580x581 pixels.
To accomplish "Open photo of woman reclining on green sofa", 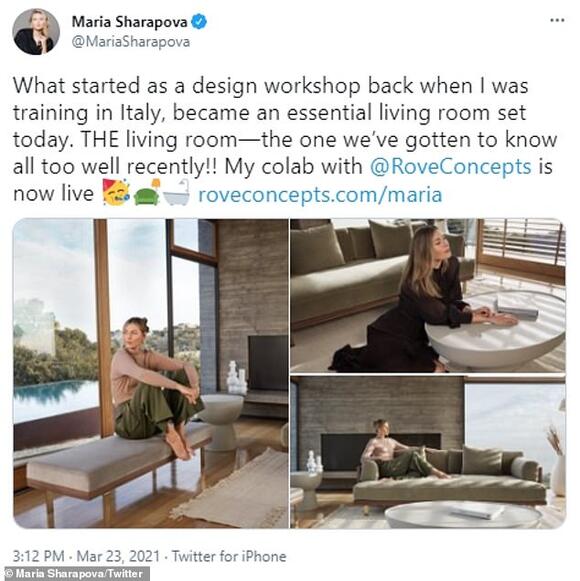I will [x=428, y=452].
